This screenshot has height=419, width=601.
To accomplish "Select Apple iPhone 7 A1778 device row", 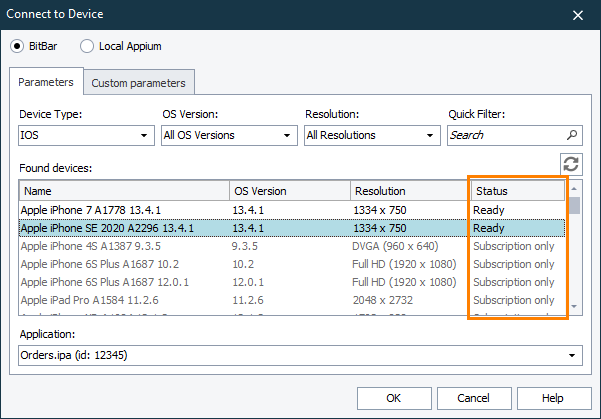I will click(x=122, y=210).
